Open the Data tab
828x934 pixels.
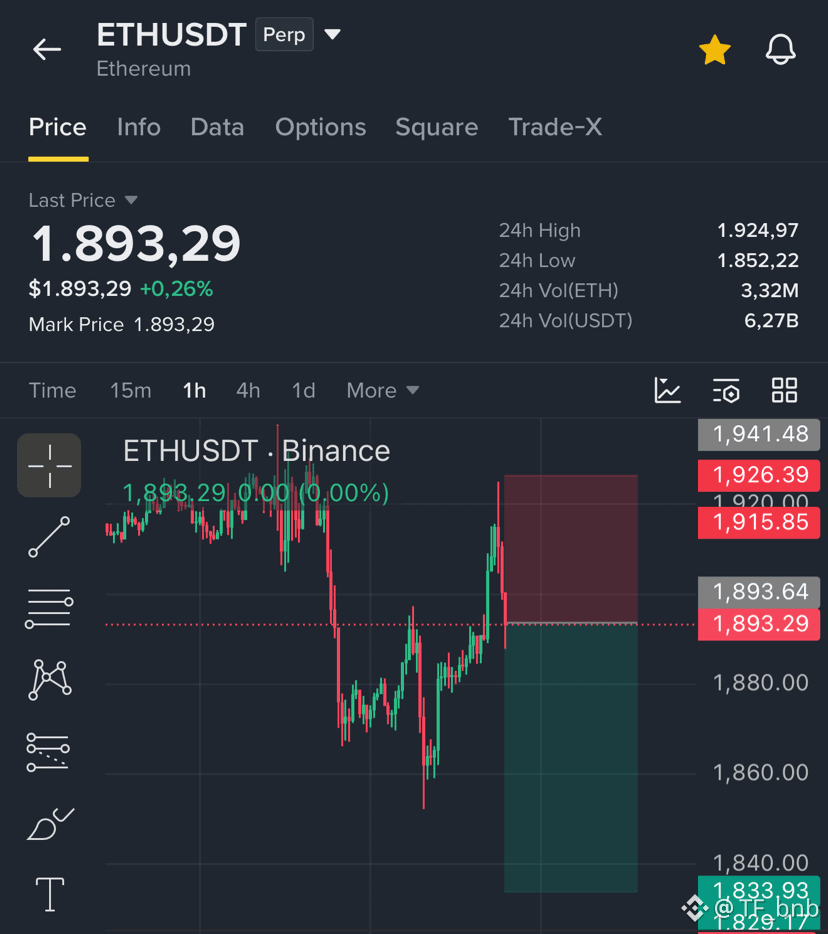point(217,127)
